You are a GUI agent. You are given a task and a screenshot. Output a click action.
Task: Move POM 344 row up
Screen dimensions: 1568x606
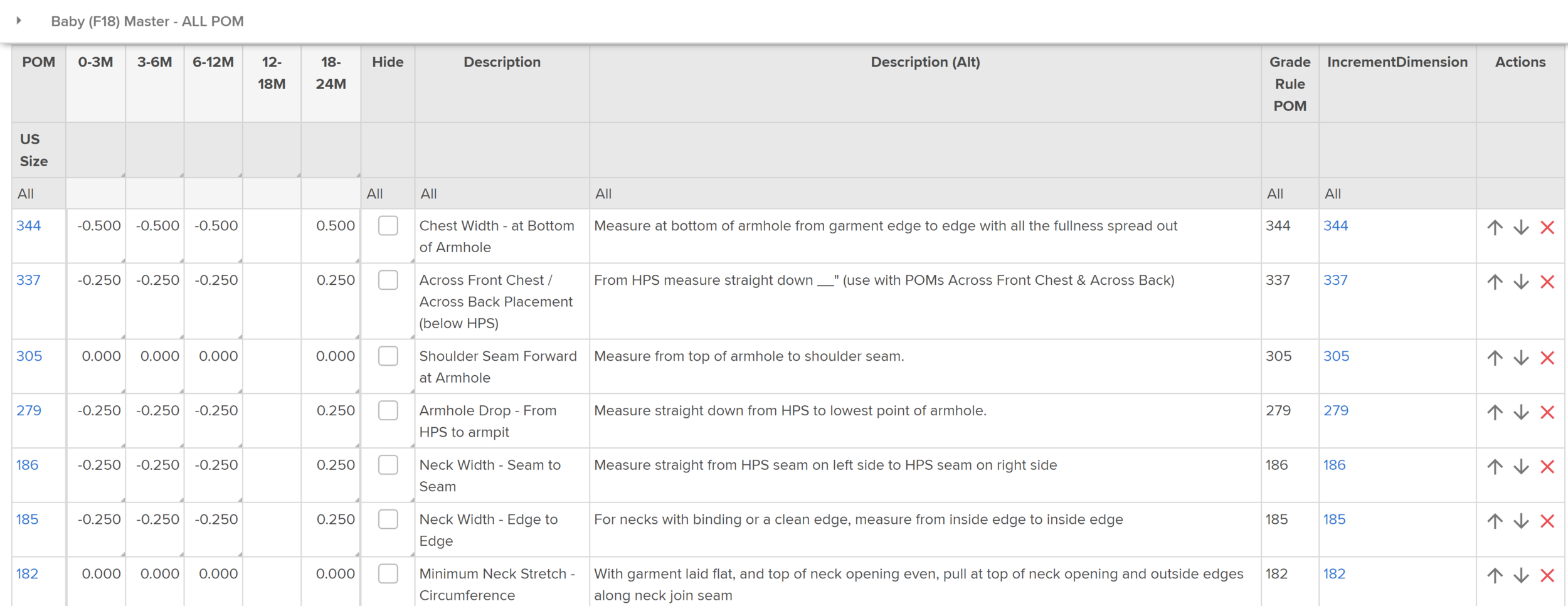[x=1495, y=228]
